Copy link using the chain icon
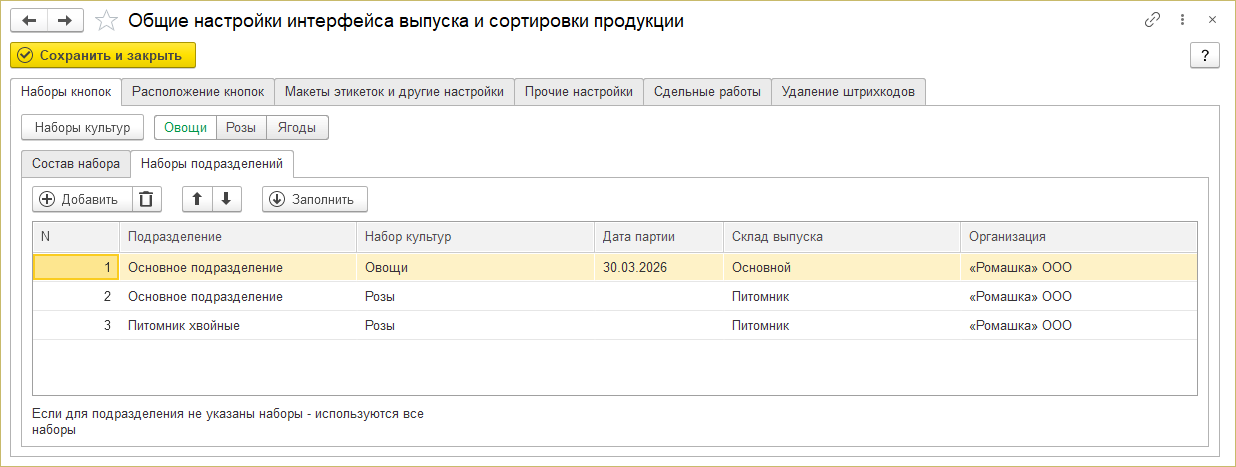The image size is (1236, 467). 1152,20
